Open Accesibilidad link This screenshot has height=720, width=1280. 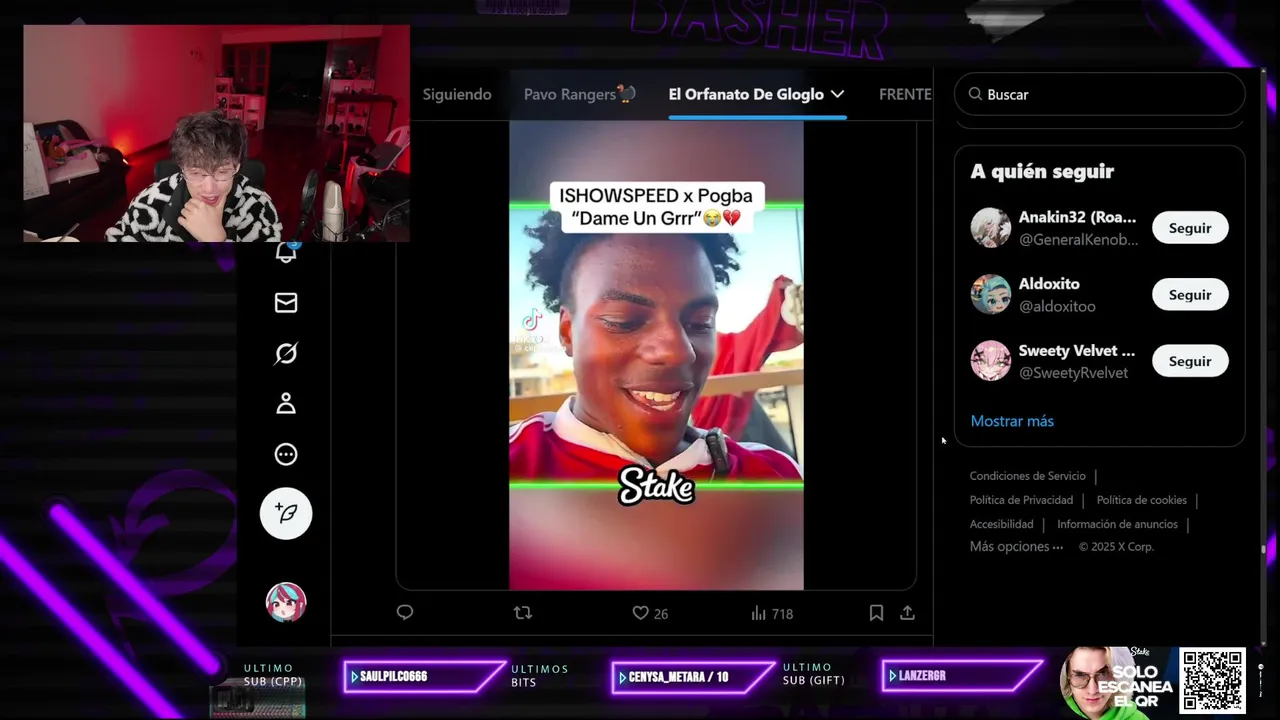tap(1001, 524)
